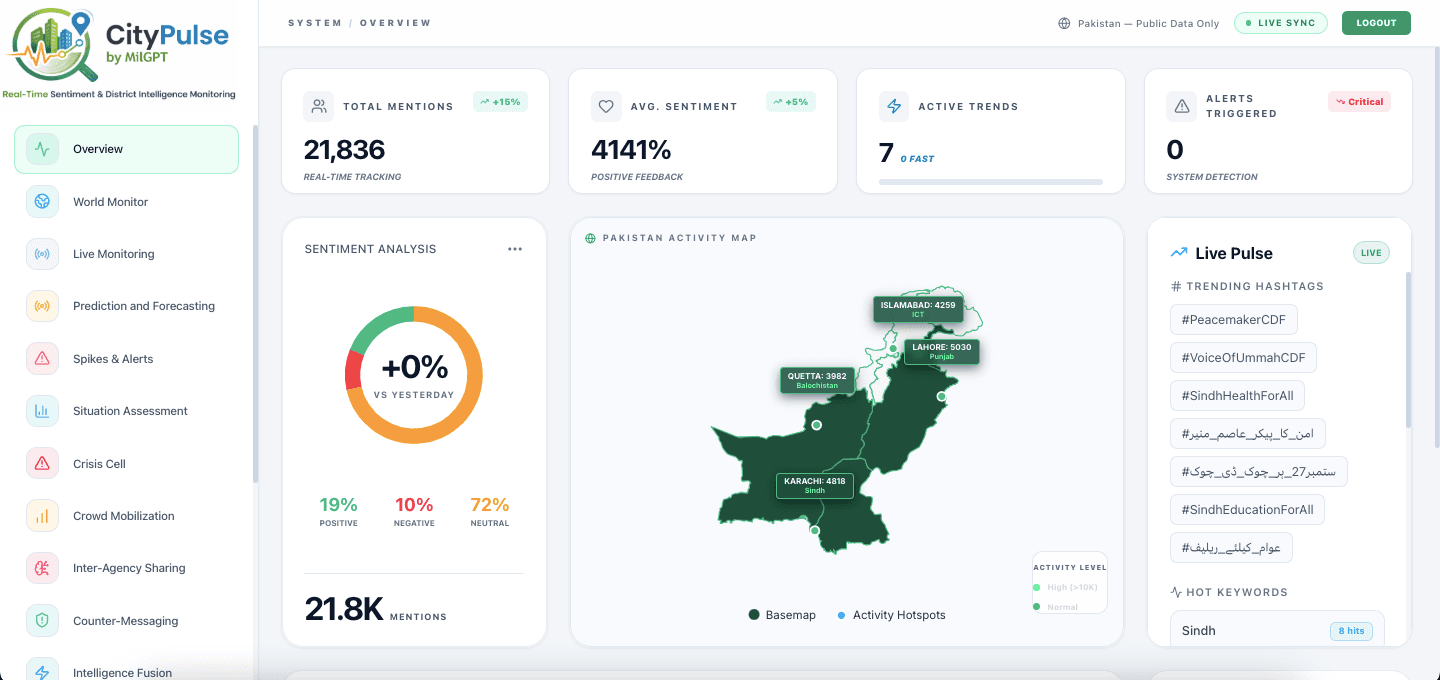The height and width of the screenshot is (680, 1440).
Task: Select Prediction and Forecasting menu item
Action: point(126,306)
